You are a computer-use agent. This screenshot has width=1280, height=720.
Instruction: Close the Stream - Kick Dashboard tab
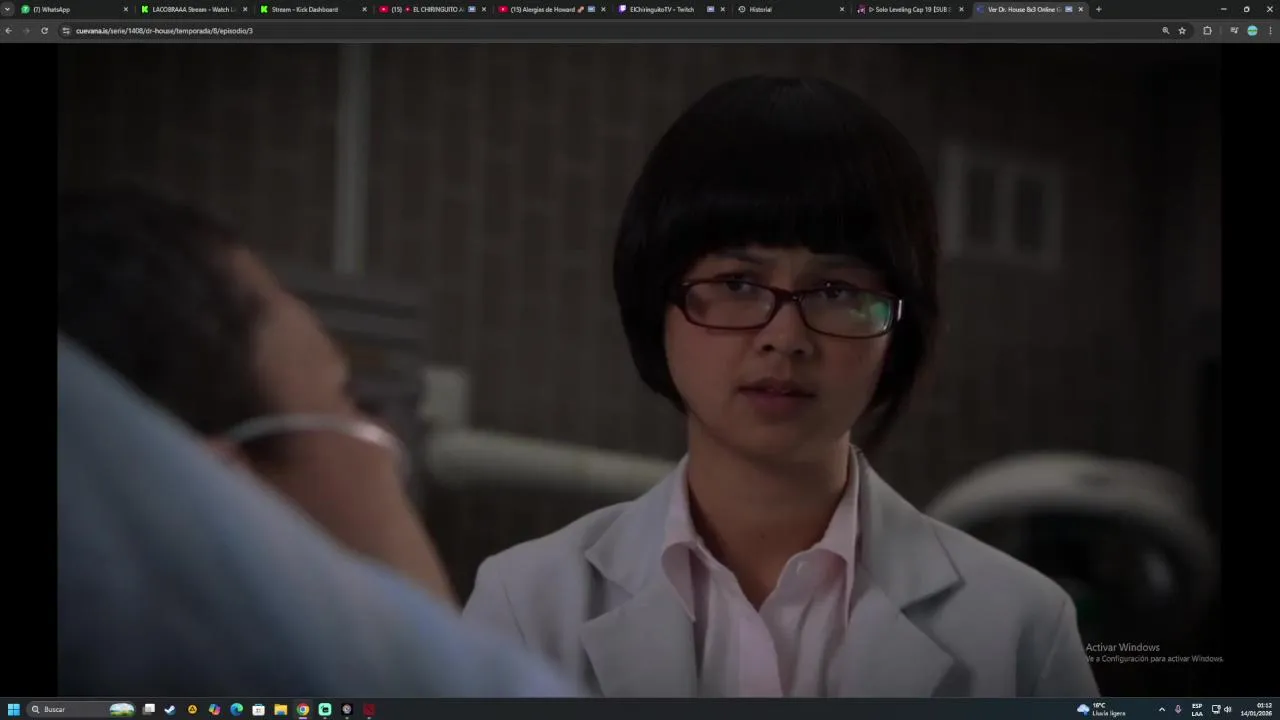click(x=364, y=9)
